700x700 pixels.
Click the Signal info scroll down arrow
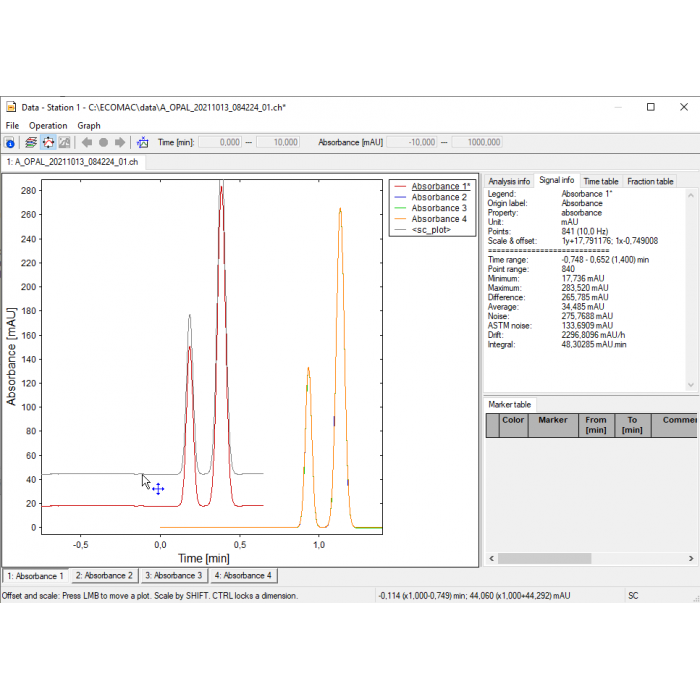coord(691,384)
